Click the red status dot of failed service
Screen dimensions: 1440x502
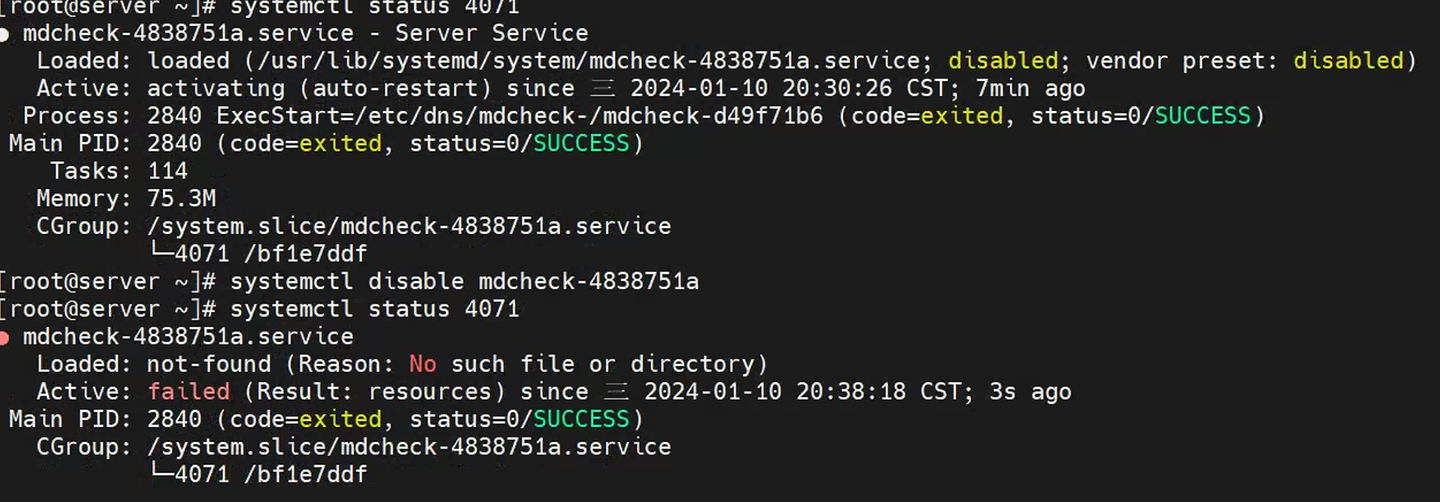pos(5,337)
